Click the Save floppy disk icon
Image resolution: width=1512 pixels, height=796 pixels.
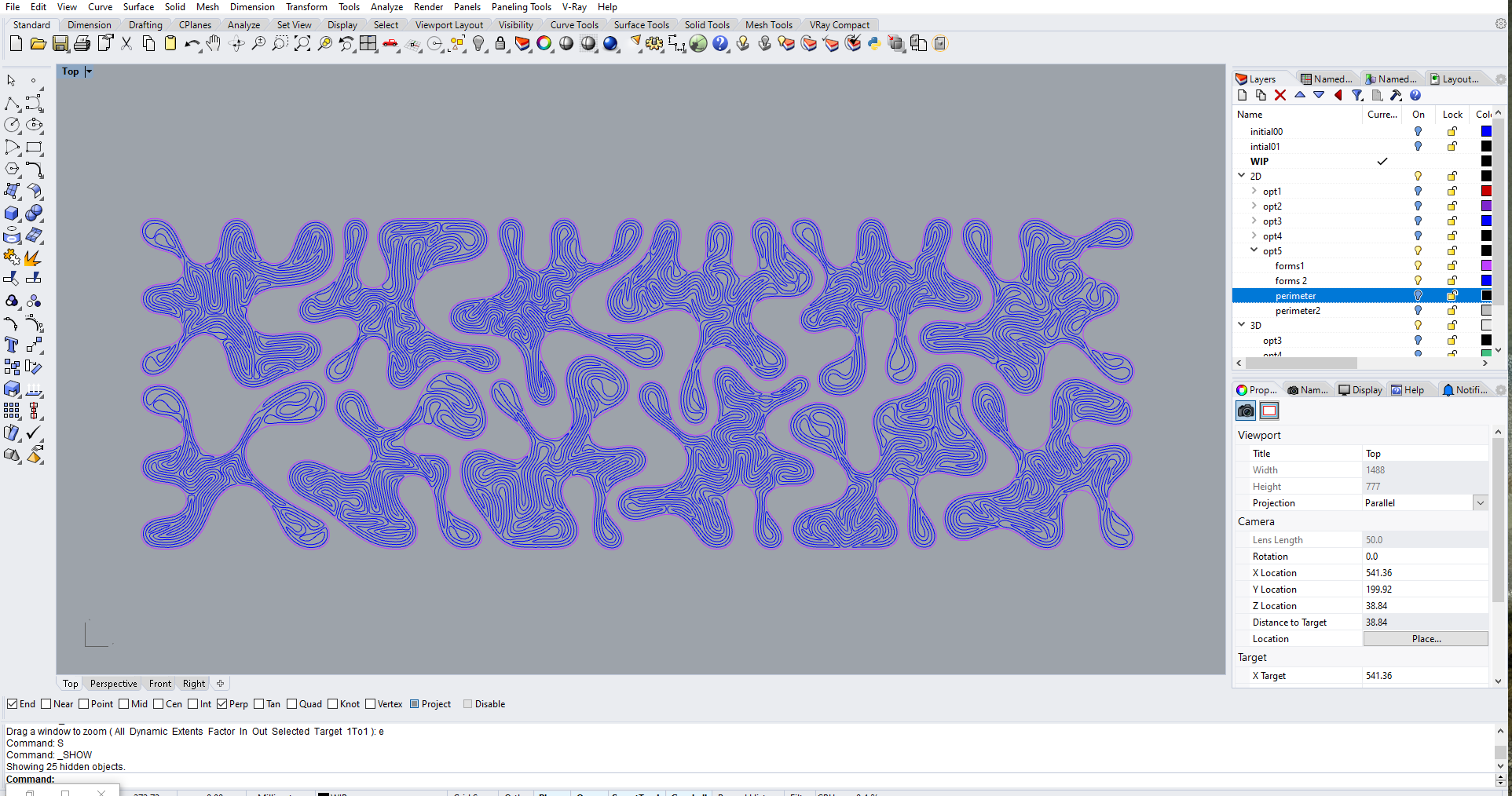point(60,44)
